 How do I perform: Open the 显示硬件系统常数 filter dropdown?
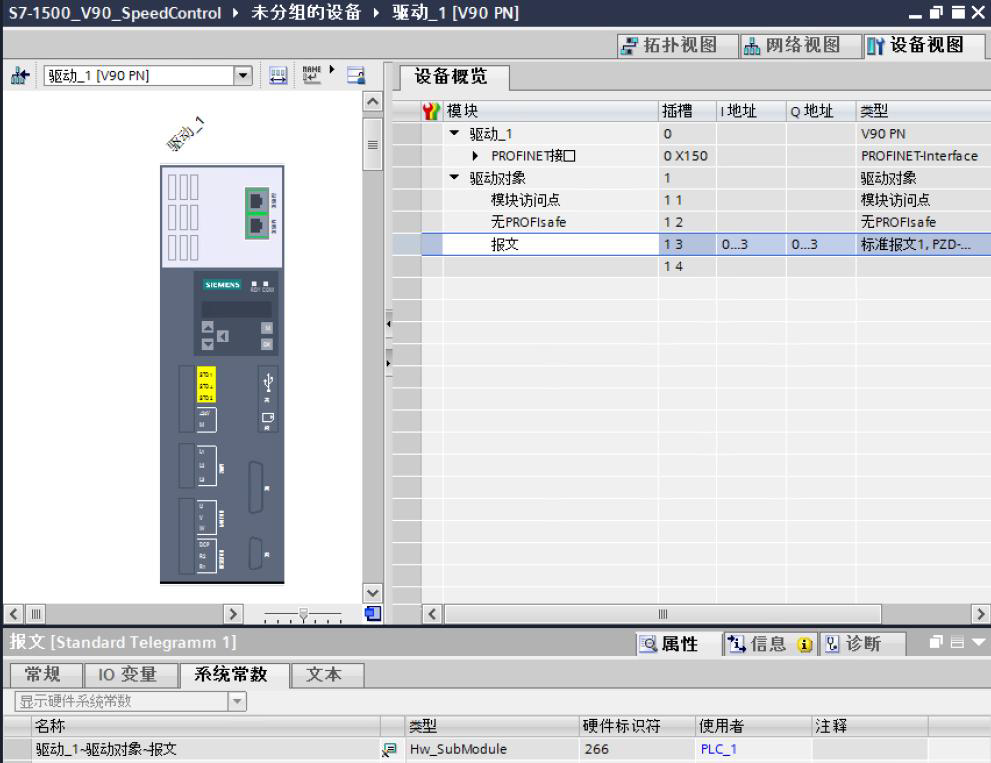237,701
